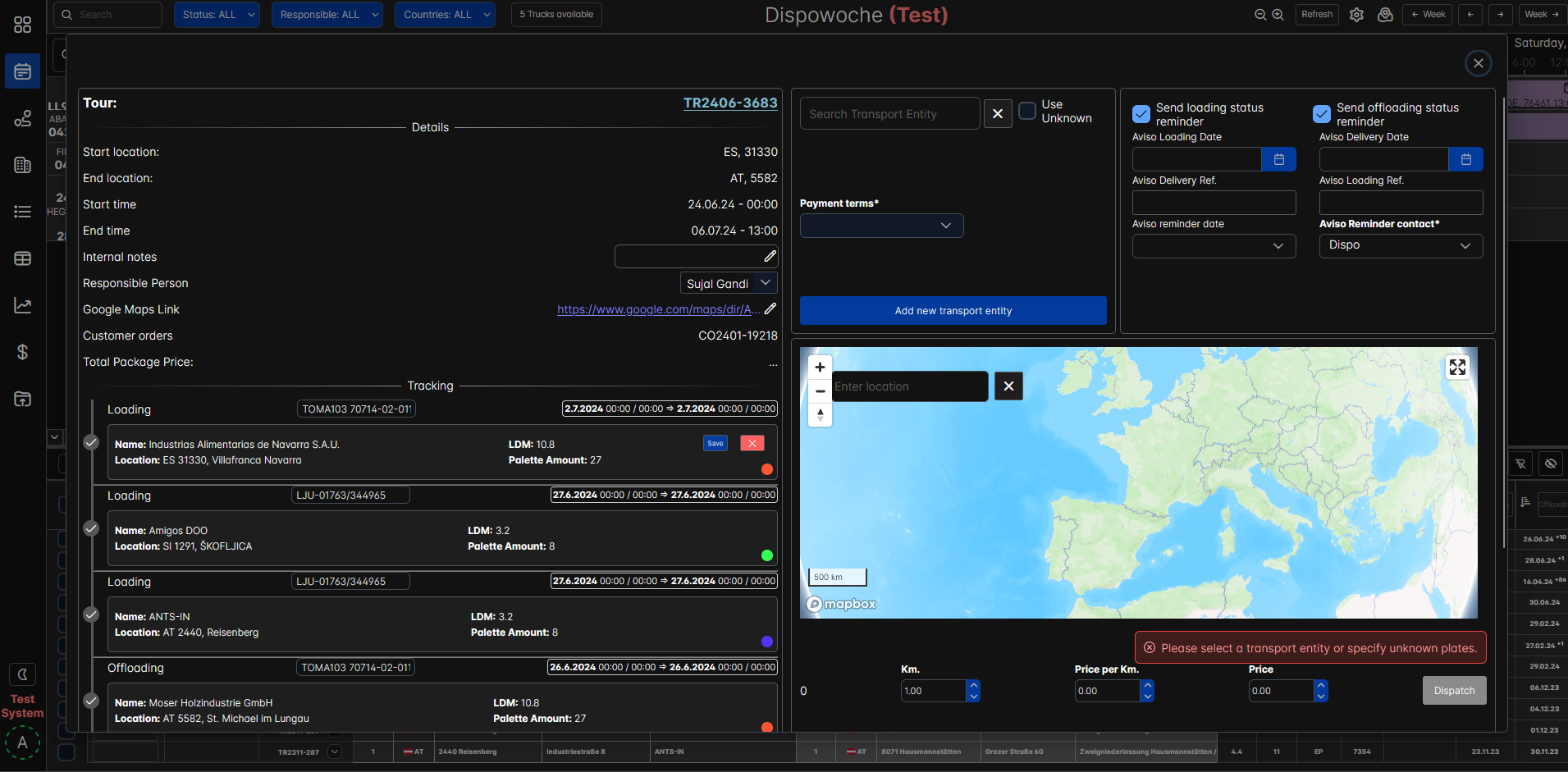Open Aviso Reminder contact Dispo dropdown

[1401, 246]
